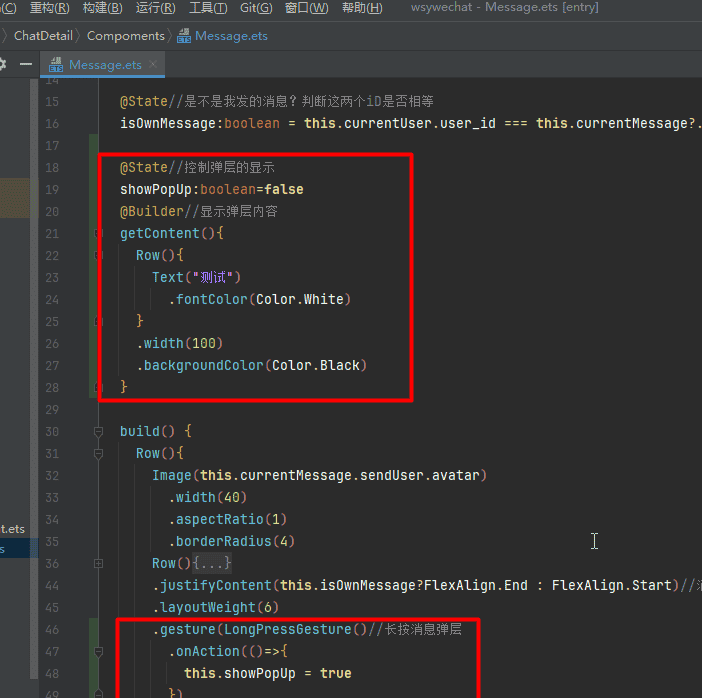Image resolution: width=702 pixels, height=698 pixels.
Task: Click ETS file icon on Message.ets tab
Action: pyautogui.click(x=58, y=65)
